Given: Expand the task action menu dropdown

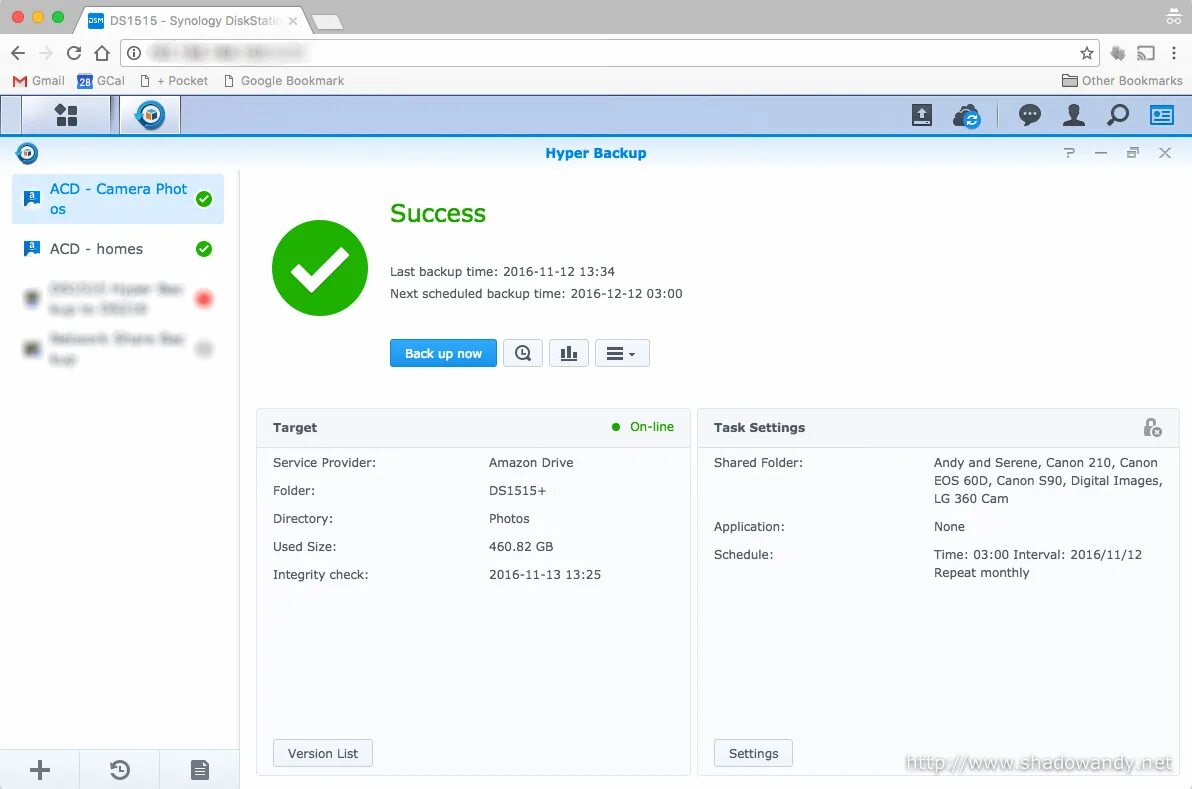Looking at the screenshot, I should [x=622, y=353].
